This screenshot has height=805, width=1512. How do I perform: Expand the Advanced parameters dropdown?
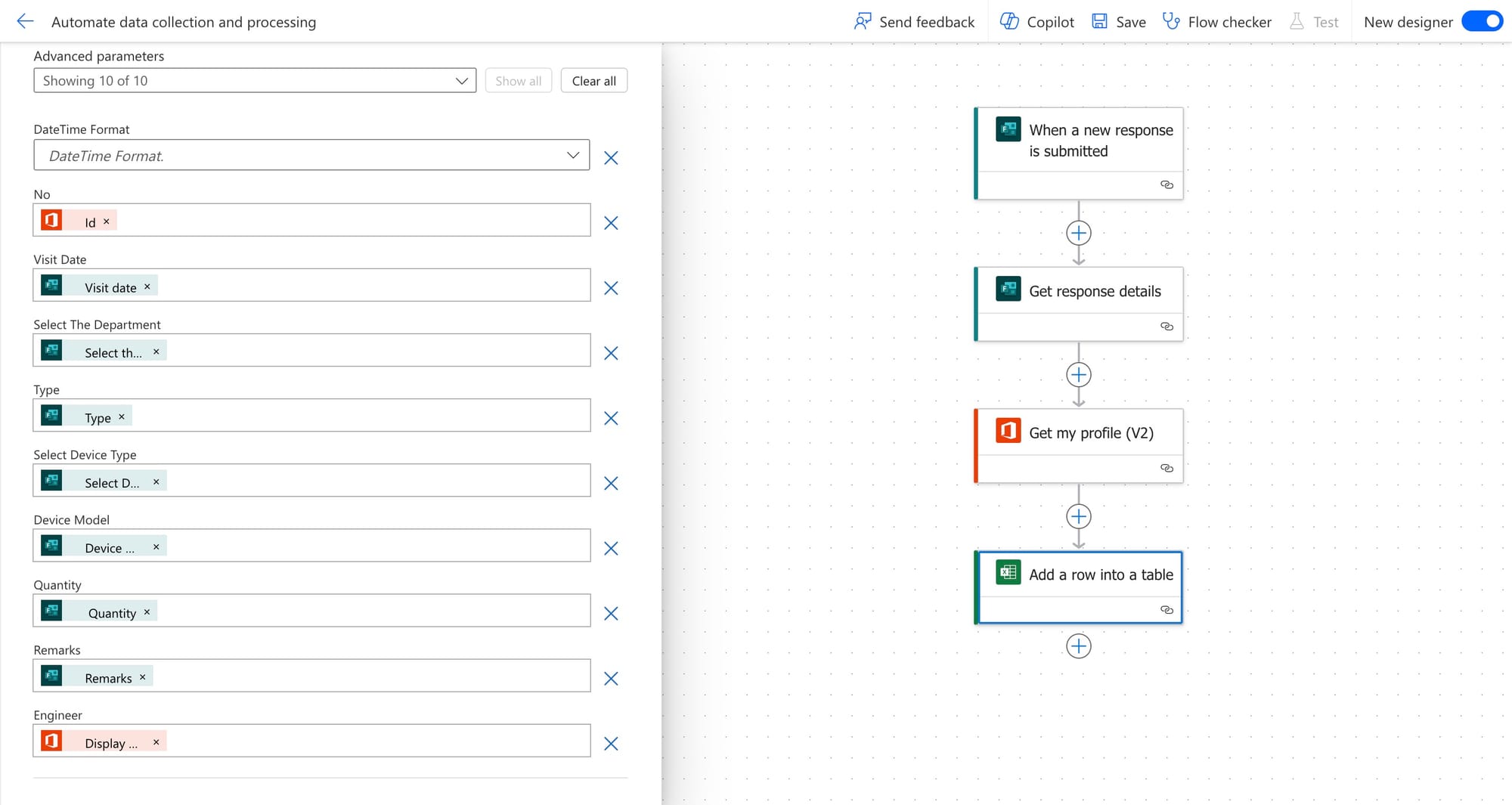255,81
